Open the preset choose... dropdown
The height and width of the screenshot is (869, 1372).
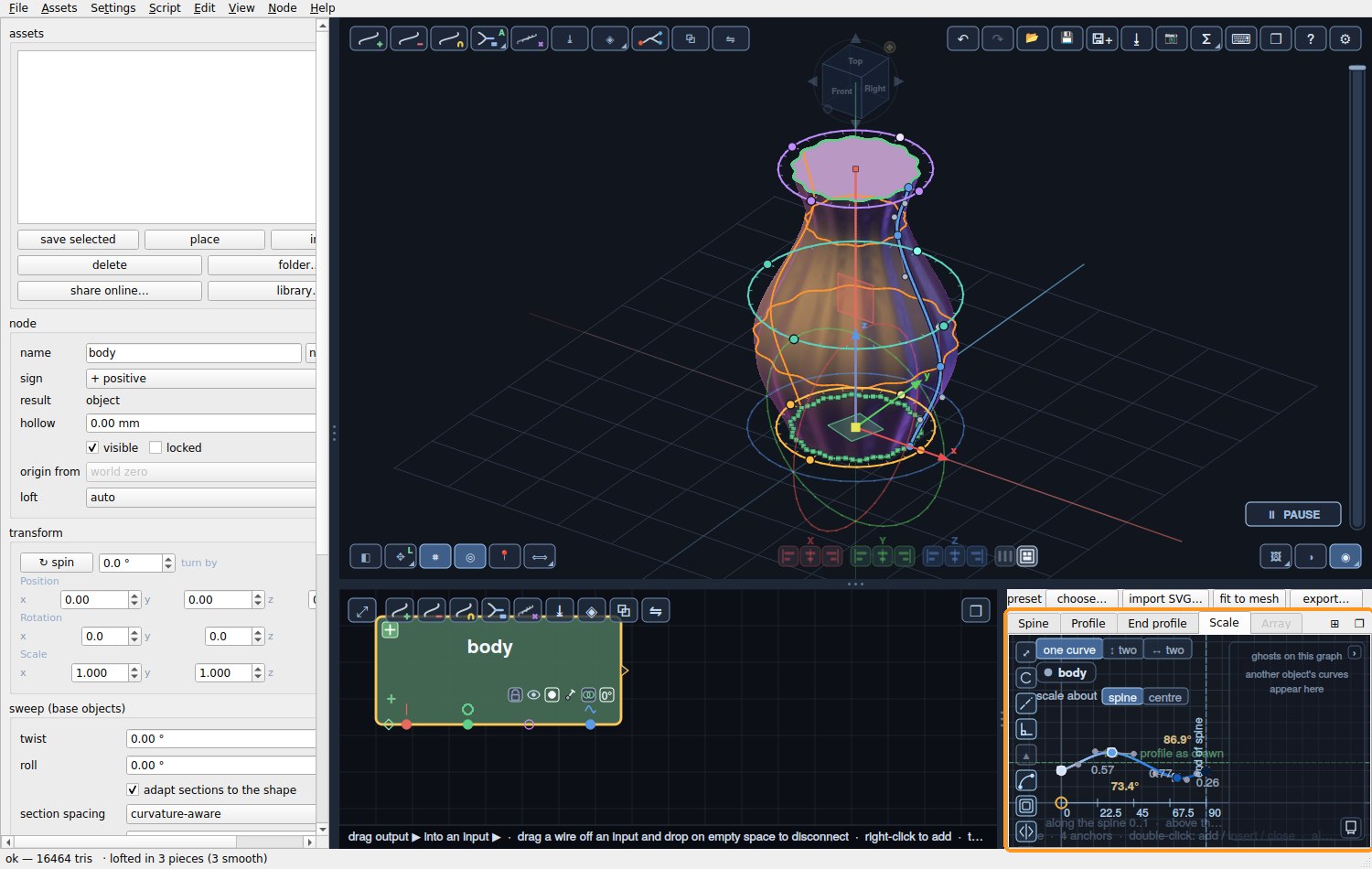[1082, 599]
